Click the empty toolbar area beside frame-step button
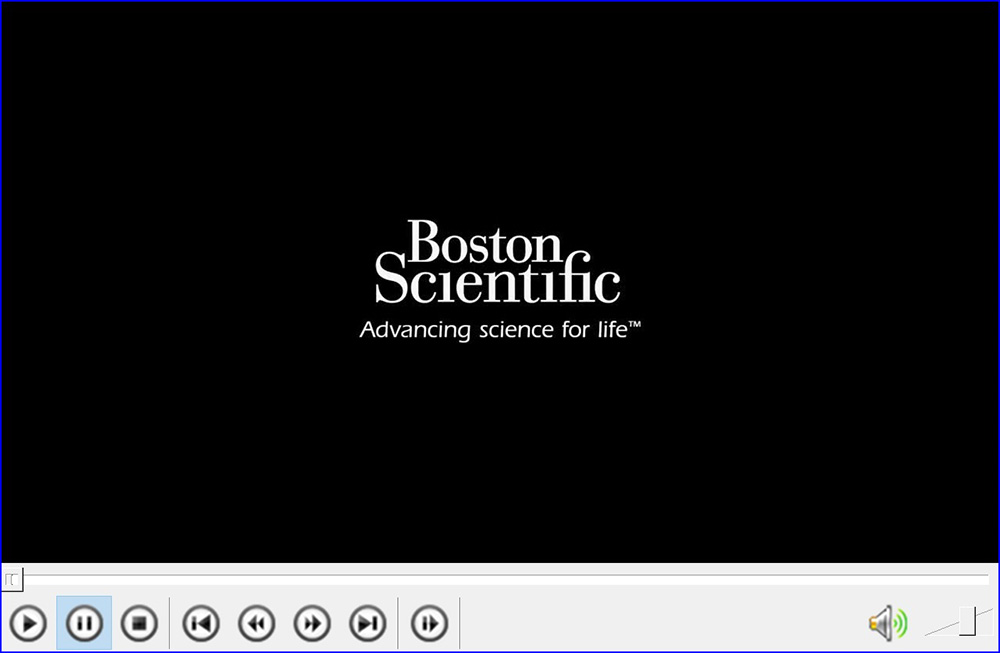The width and height of the screenshot is (1000, 653). pos(650,624)
